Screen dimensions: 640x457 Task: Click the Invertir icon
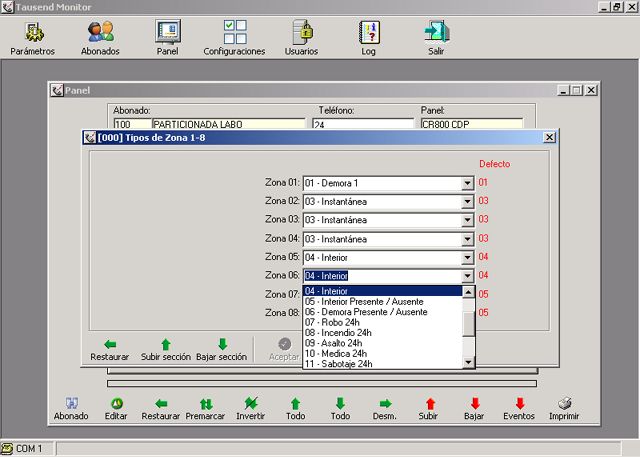(251, 404)
